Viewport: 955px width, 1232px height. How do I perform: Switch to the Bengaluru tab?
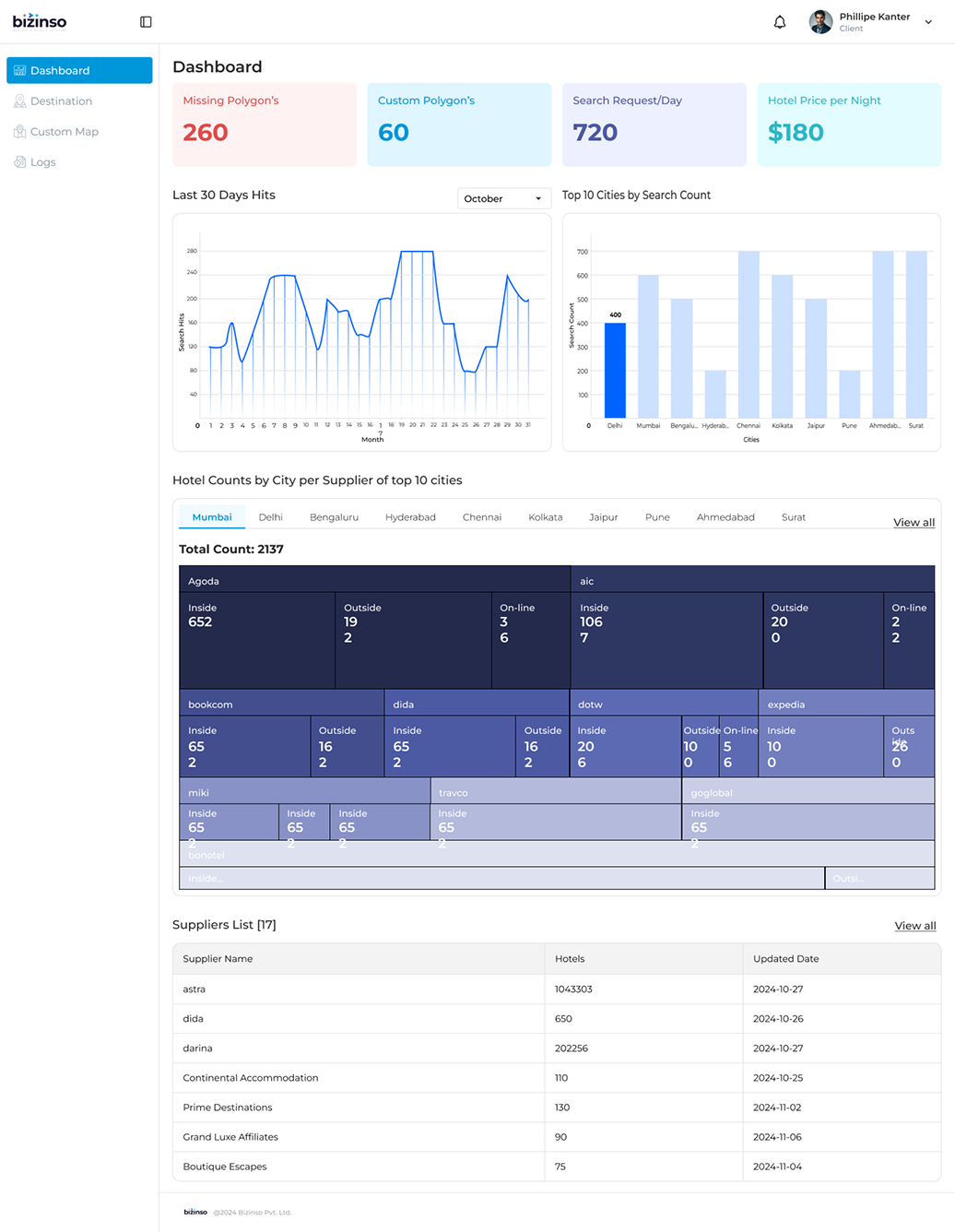(334, 517)
